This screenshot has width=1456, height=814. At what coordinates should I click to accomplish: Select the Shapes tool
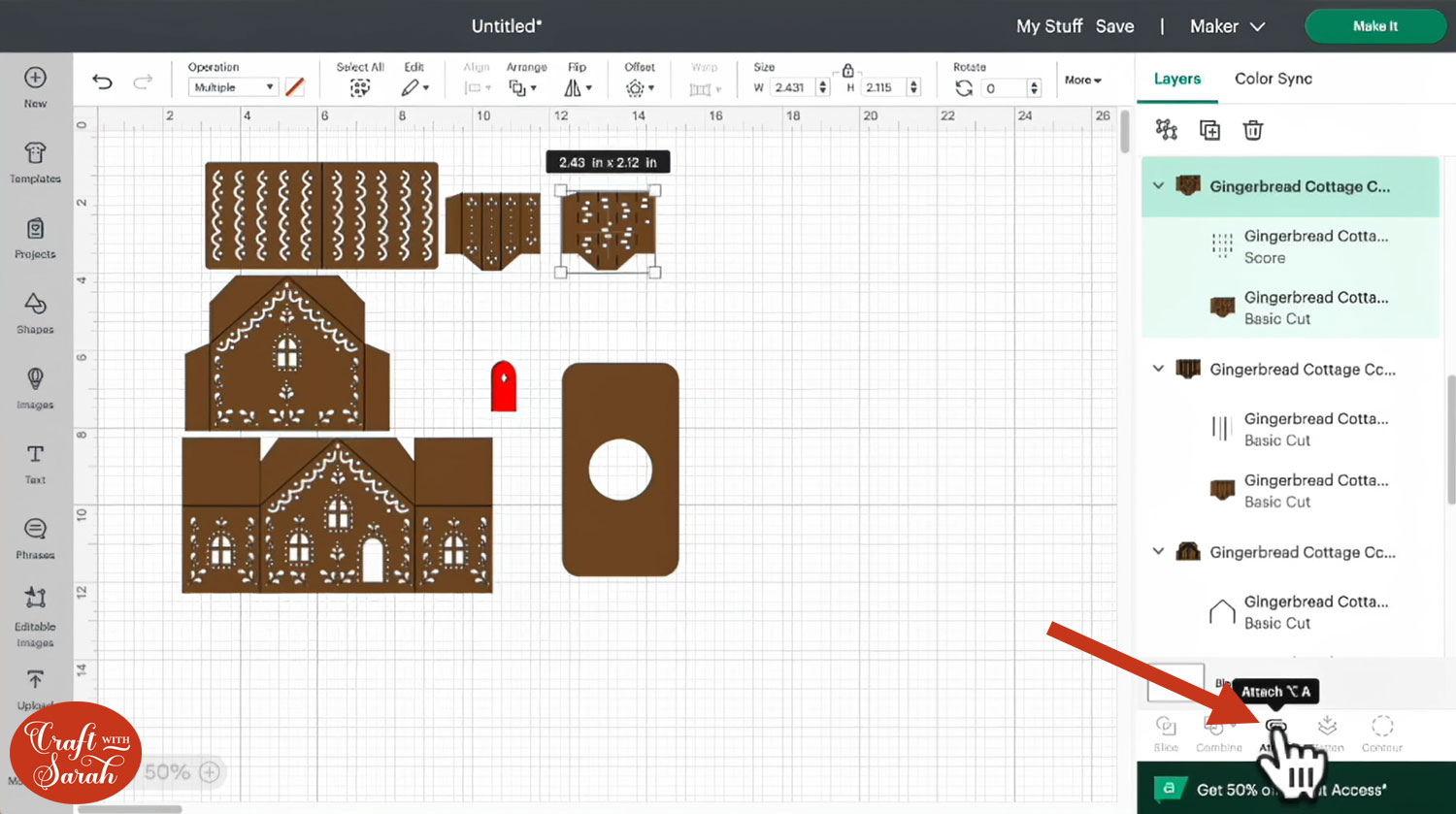pyautogui.click(x=35, y=312)
